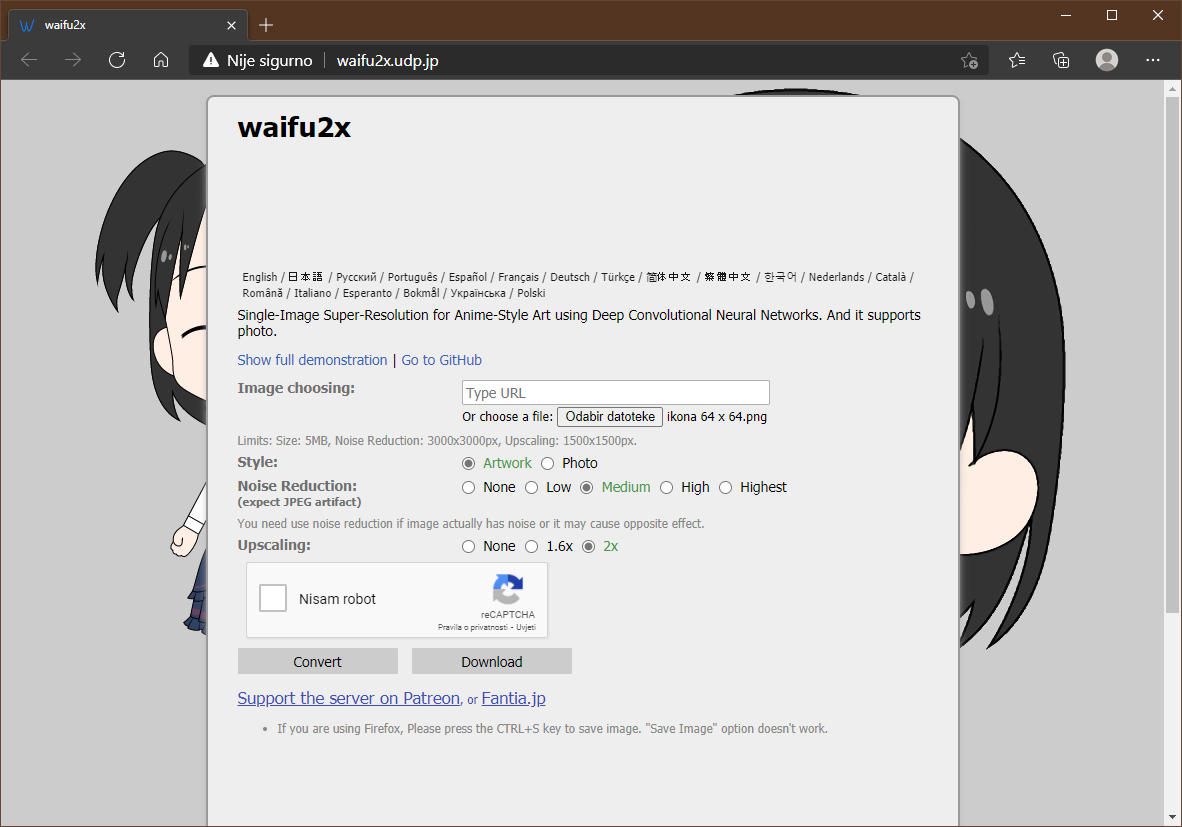
Task: Switch language to 日本語
Action: point(305,277)
